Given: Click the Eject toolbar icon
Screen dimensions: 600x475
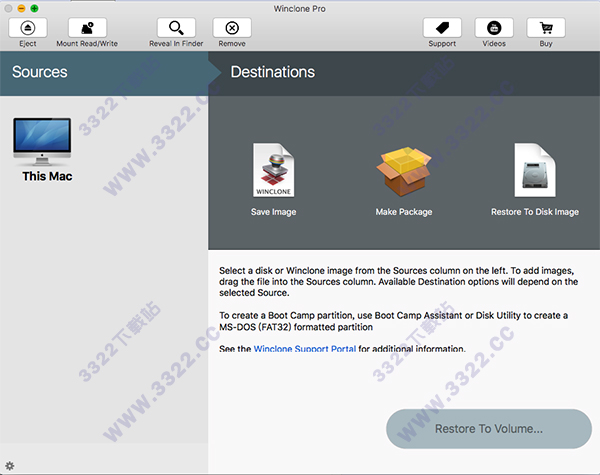Looking at the screenshot, I should pos(28,28).
